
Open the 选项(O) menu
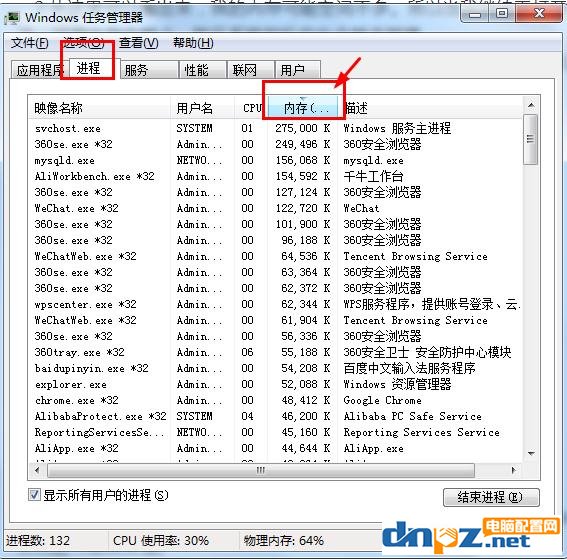coord(84,43)
